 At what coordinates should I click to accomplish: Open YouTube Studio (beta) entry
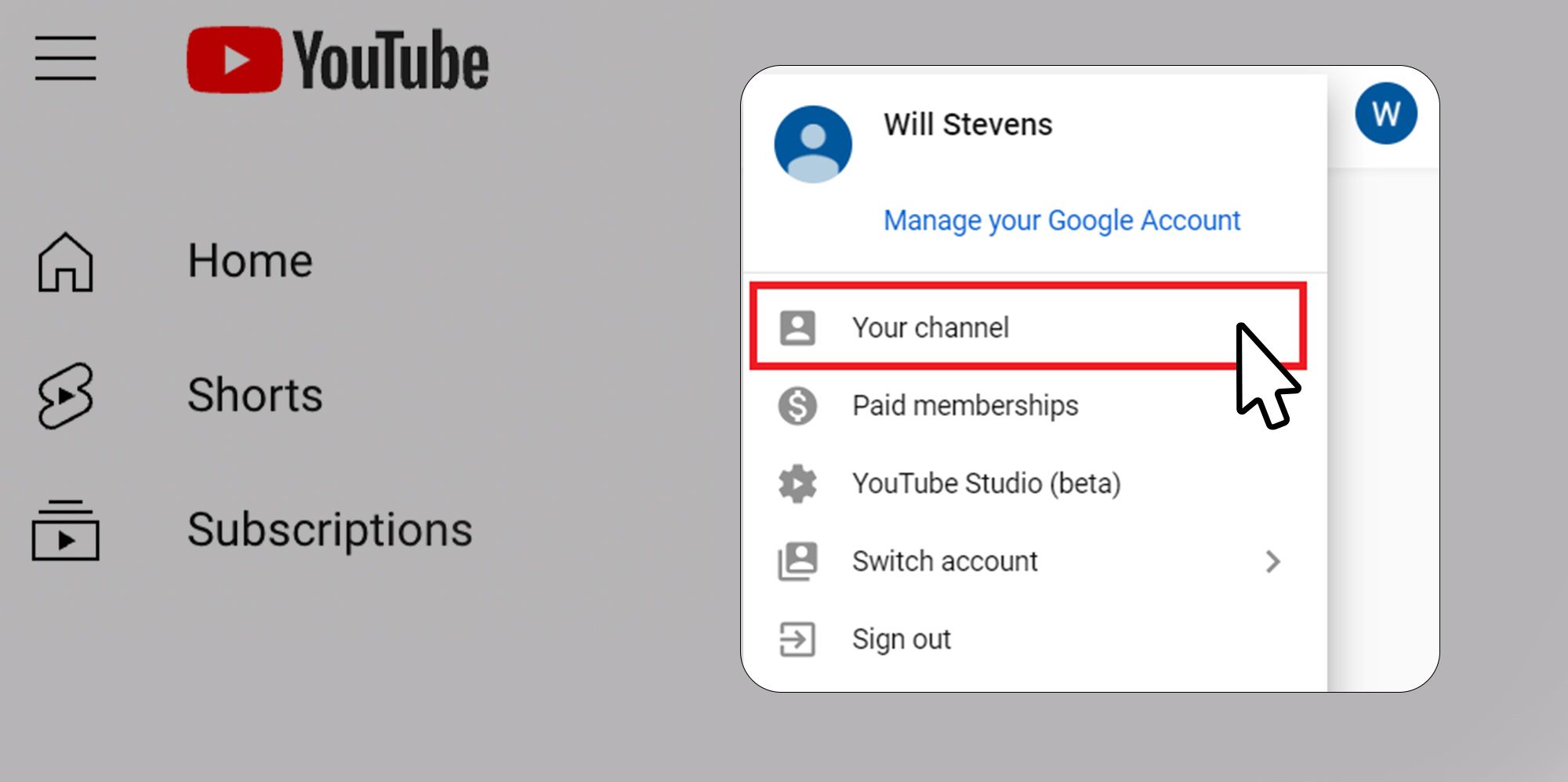[x=1034, y=483]
